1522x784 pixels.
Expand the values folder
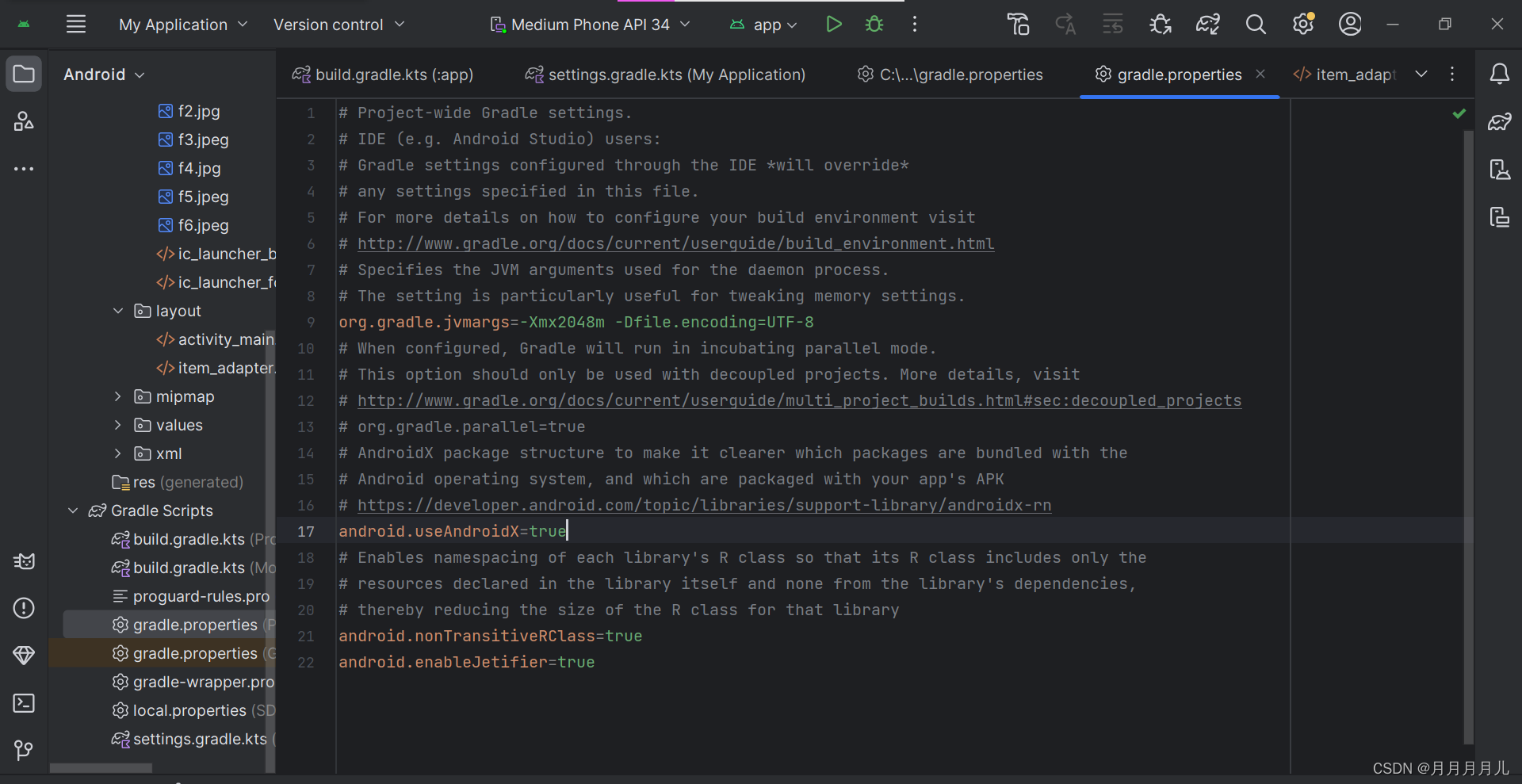pyautogui.click(x=118, y=425)
